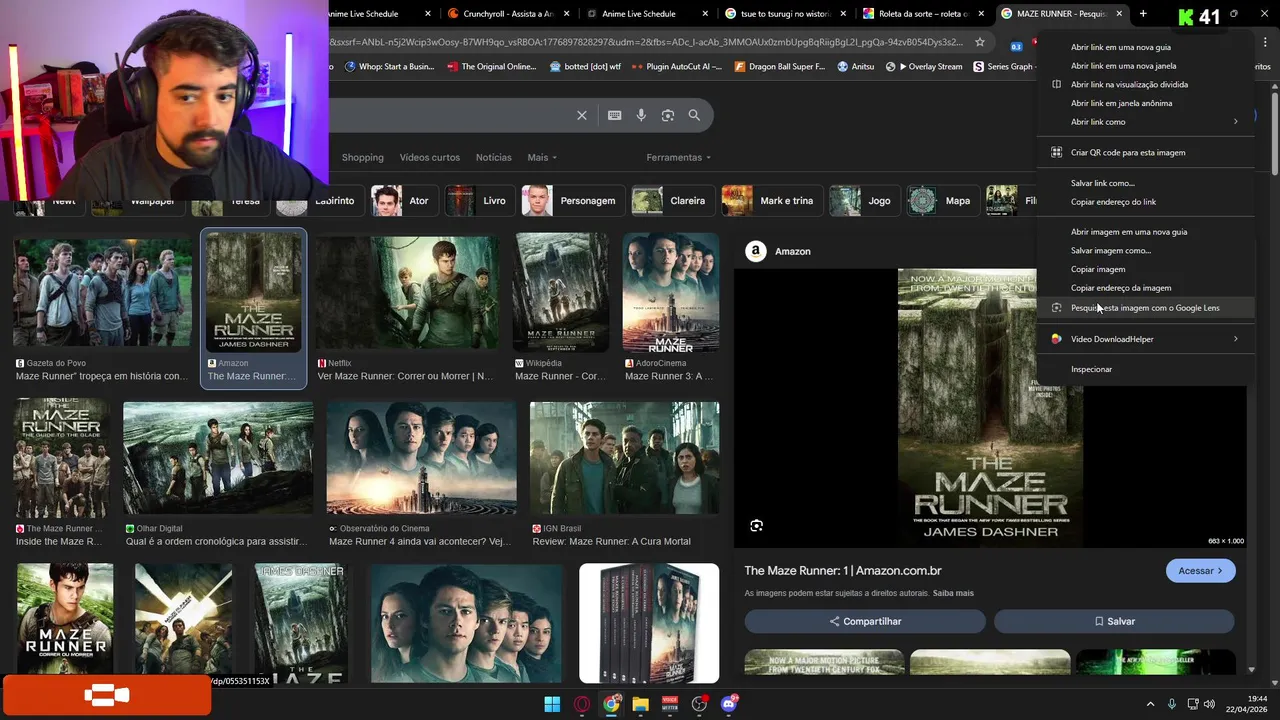Choose Copiar imagem from context menu
Viewport: 1280px width, 720px height.
click(1145, 269)
